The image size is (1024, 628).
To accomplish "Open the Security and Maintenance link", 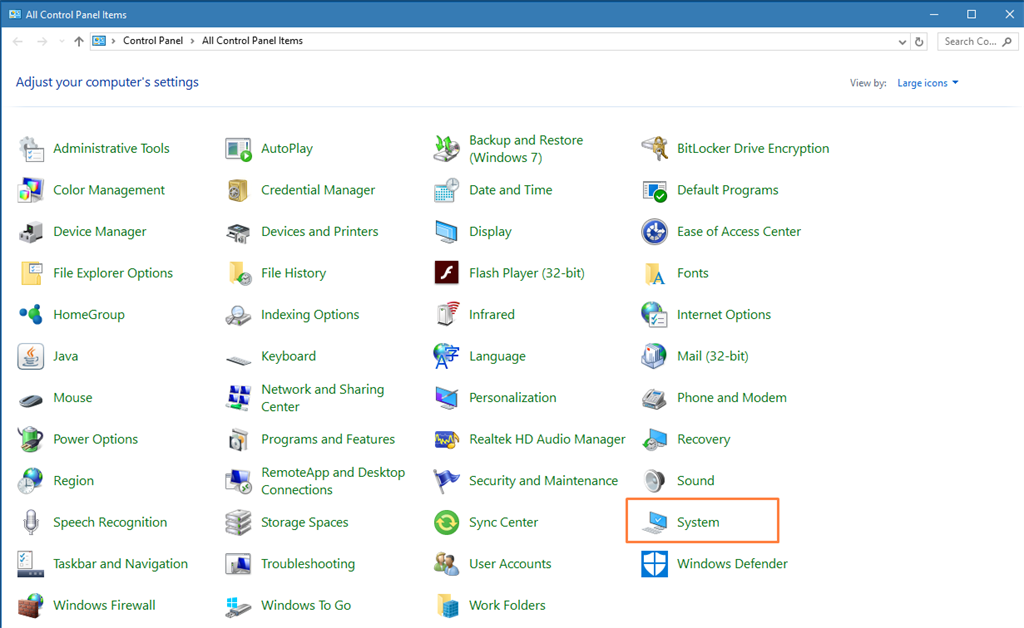I will (x=543, y=481).
